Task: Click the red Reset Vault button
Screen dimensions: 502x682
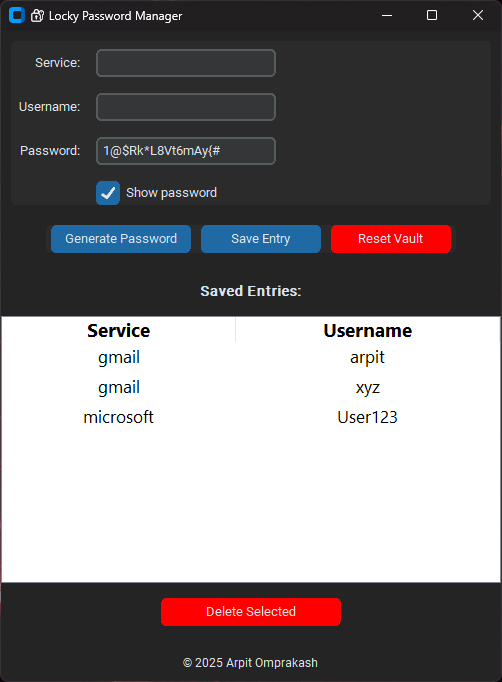Action: pyautogui.click(x=391, y=239)
